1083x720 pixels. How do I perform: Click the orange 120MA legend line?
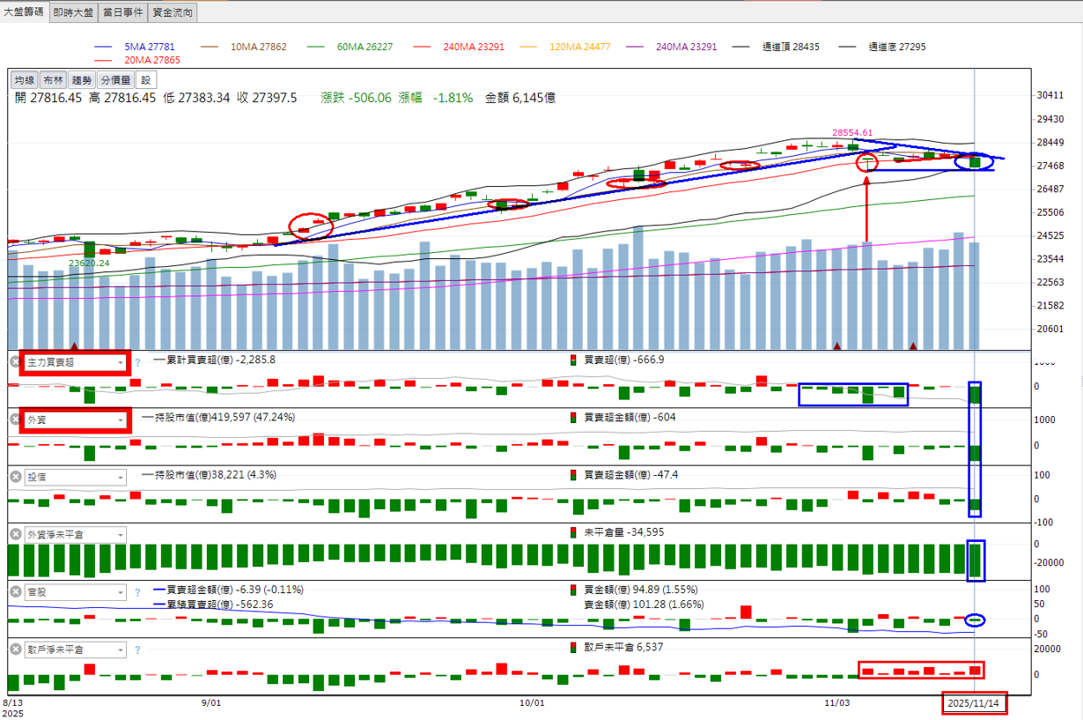(x=528, y=47)
